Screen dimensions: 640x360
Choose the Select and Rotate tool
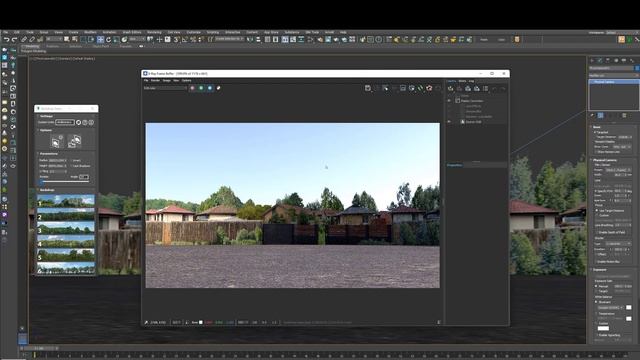pos(108,40)
